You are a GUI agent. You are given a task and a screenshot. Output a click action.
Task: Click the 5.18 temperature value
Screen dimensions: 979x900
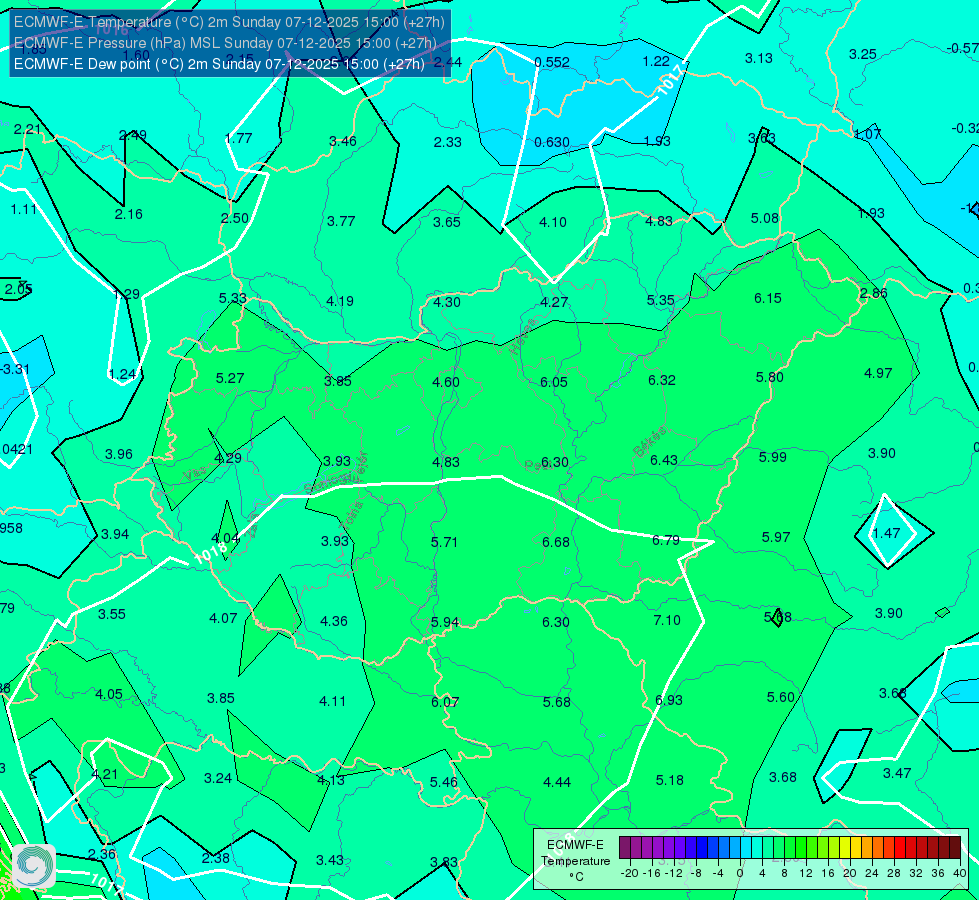[x=670, y=781]
